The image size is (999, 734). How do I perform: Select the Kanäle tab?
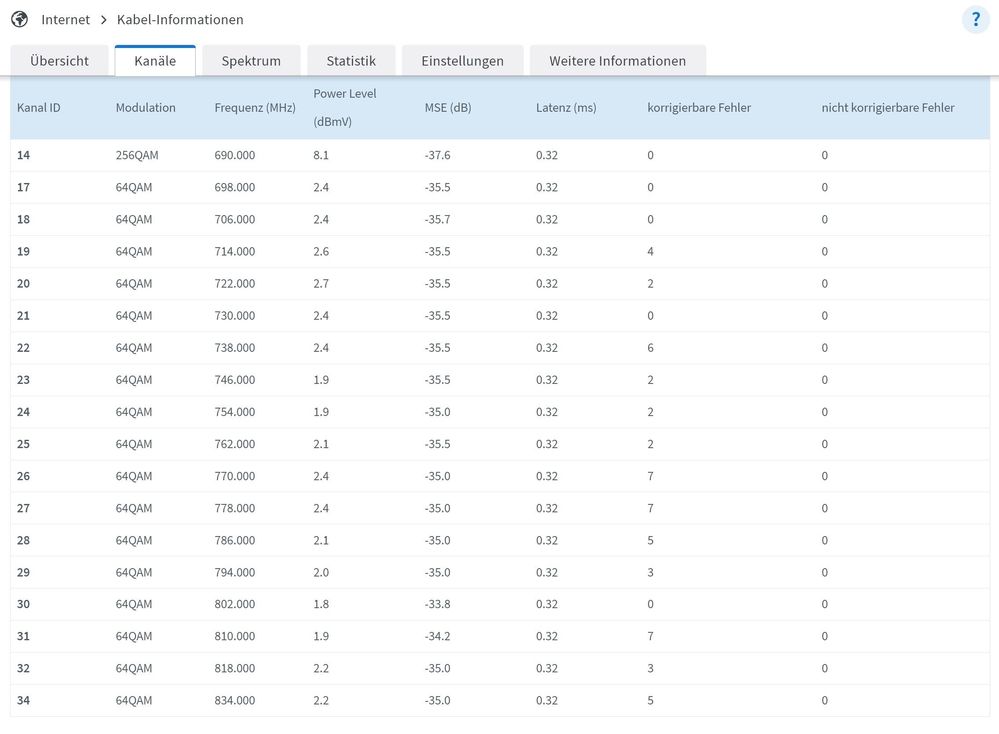pos(155,61)
